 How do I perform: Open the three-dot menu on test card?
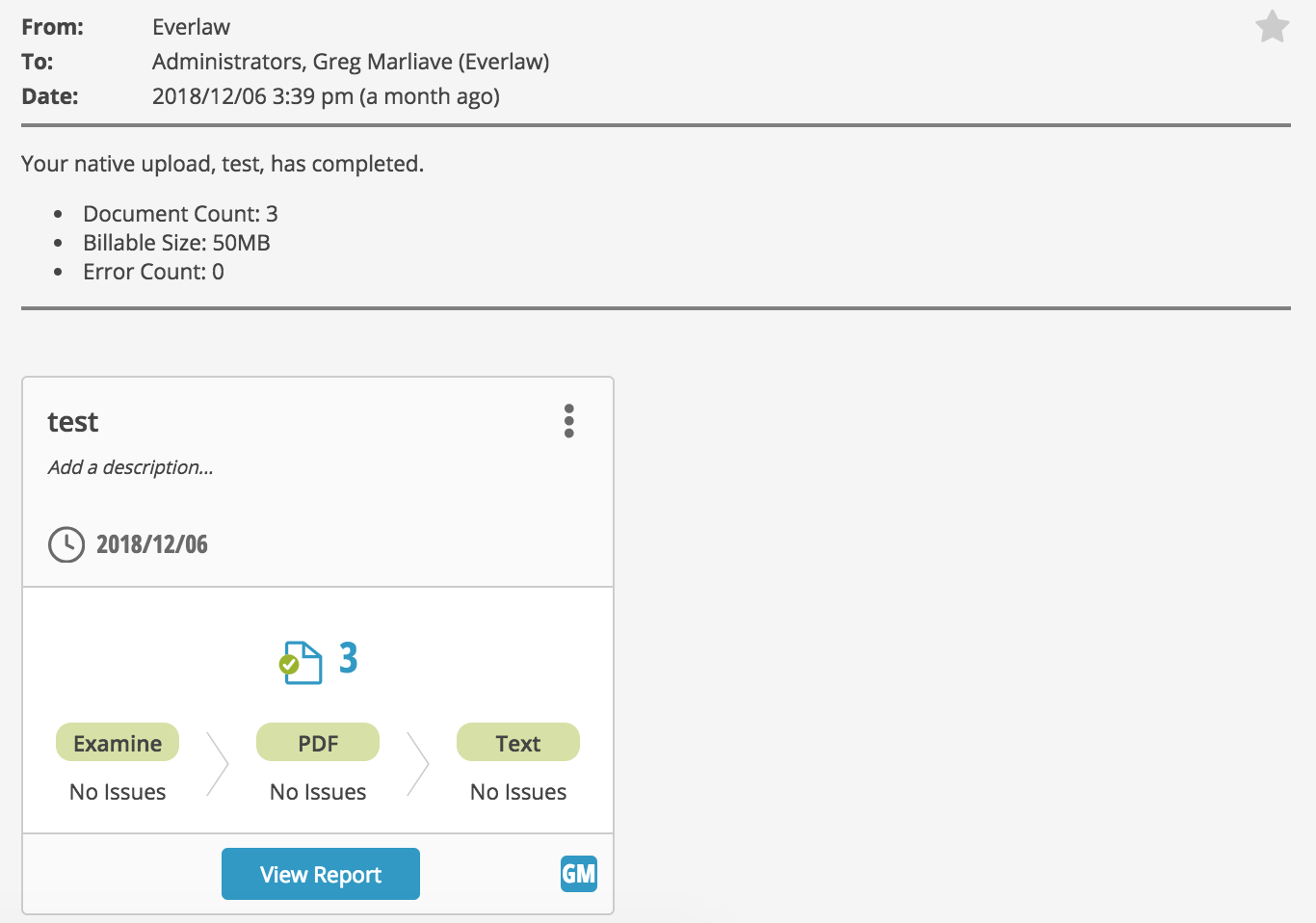point(569,421)
